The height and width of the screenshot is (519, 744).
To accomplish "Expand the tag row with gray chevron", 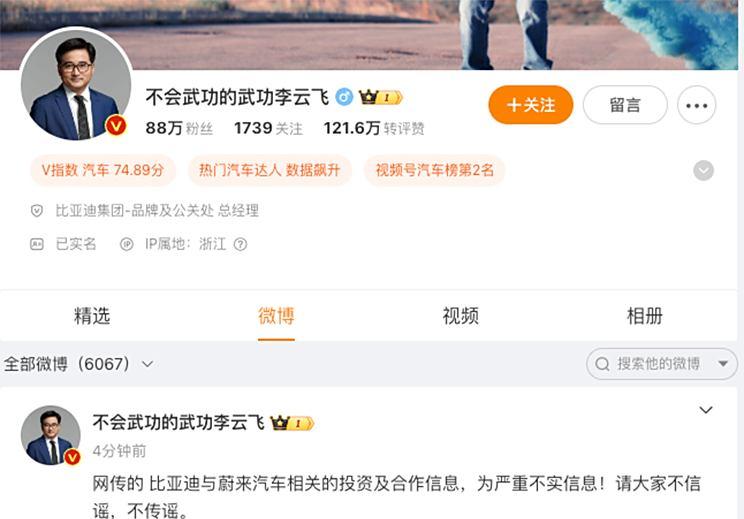I will click(x=703, y=170).
